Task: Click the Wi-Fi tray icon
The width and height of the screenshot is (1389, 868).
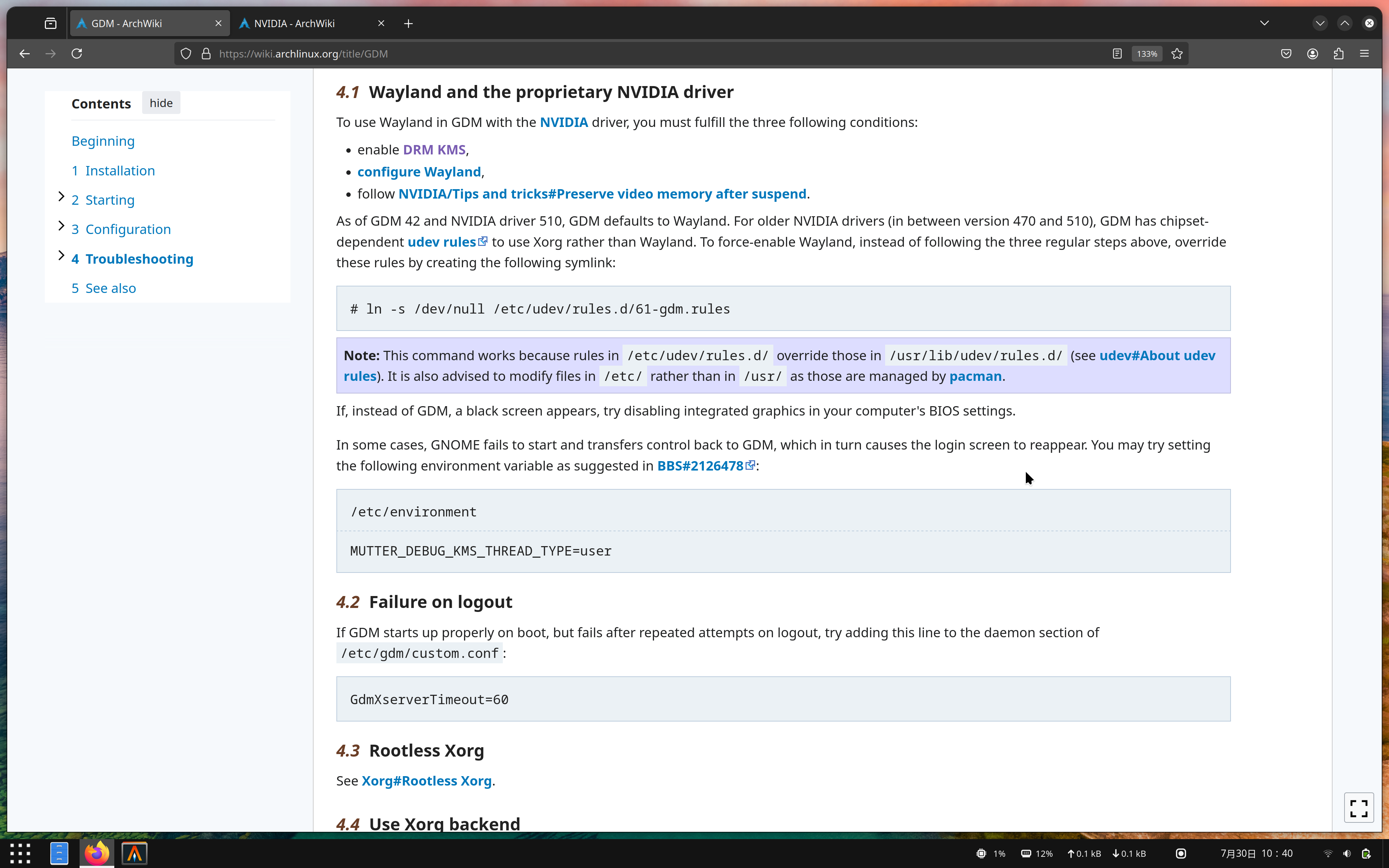Action: 1328,854
